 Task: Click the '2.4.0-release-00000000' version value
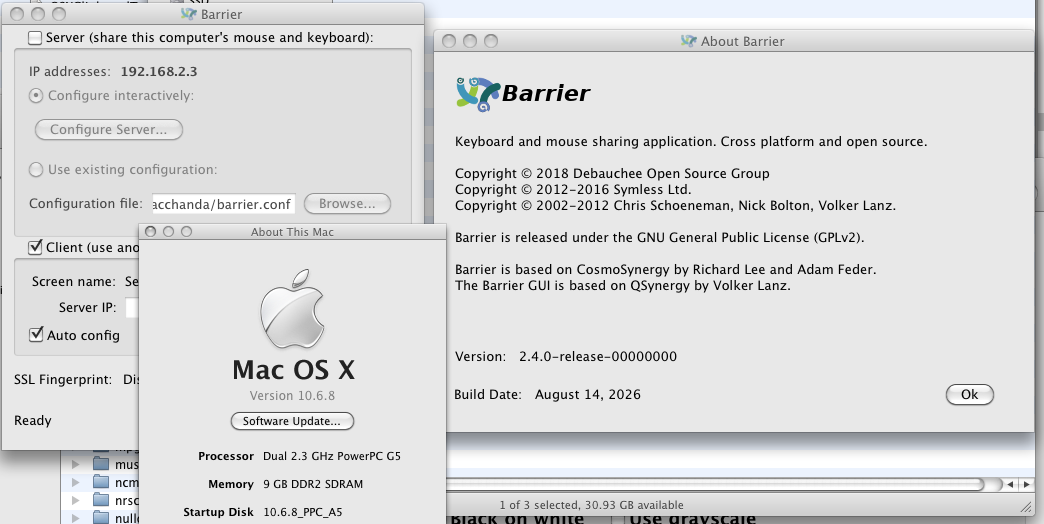[x=598, y=356]
